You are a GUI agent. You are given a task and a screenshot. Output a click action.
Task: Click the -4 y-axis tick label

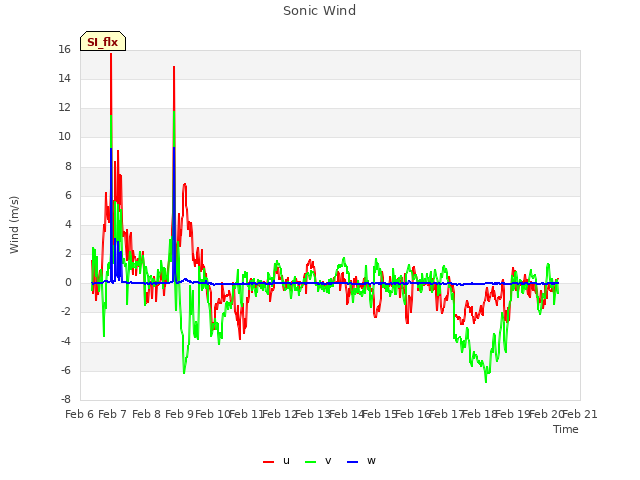pyautogui.click(x=66, y=341)
